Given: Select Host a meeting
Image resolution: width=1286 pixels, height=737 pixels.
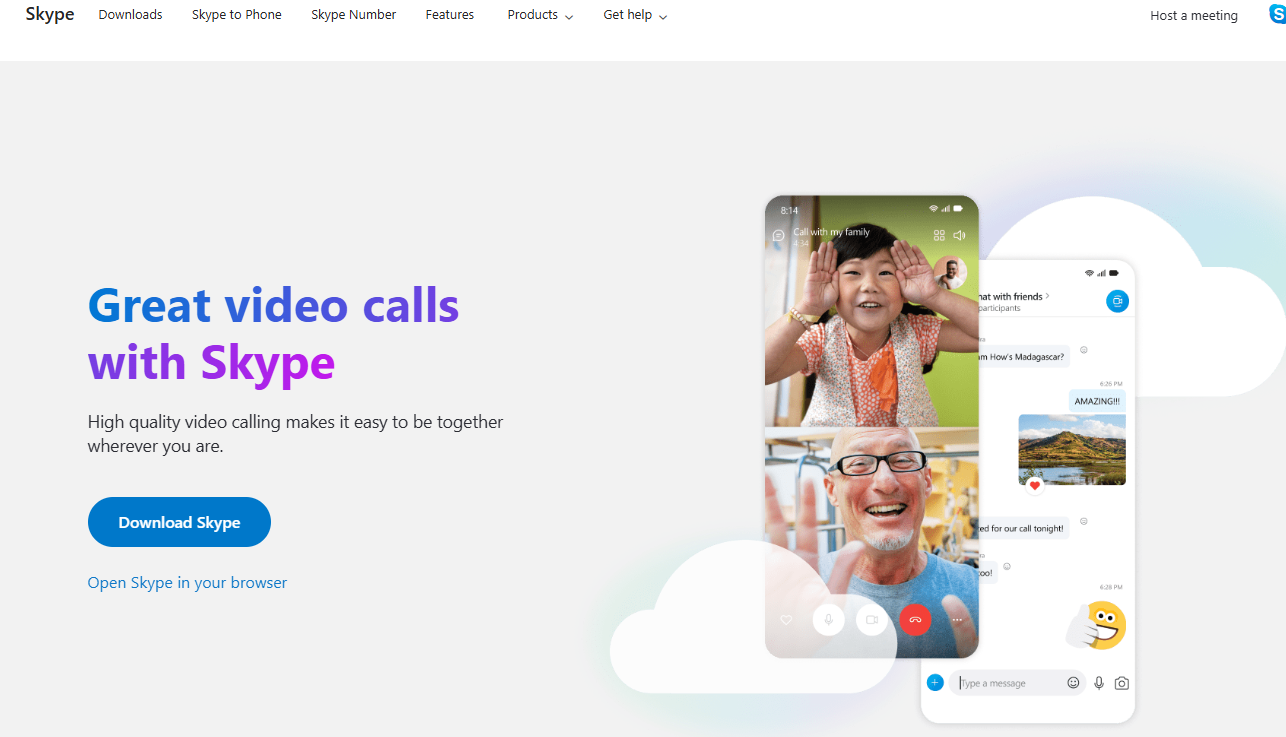Looking at the screenshot, I should tap(1194, 16).
